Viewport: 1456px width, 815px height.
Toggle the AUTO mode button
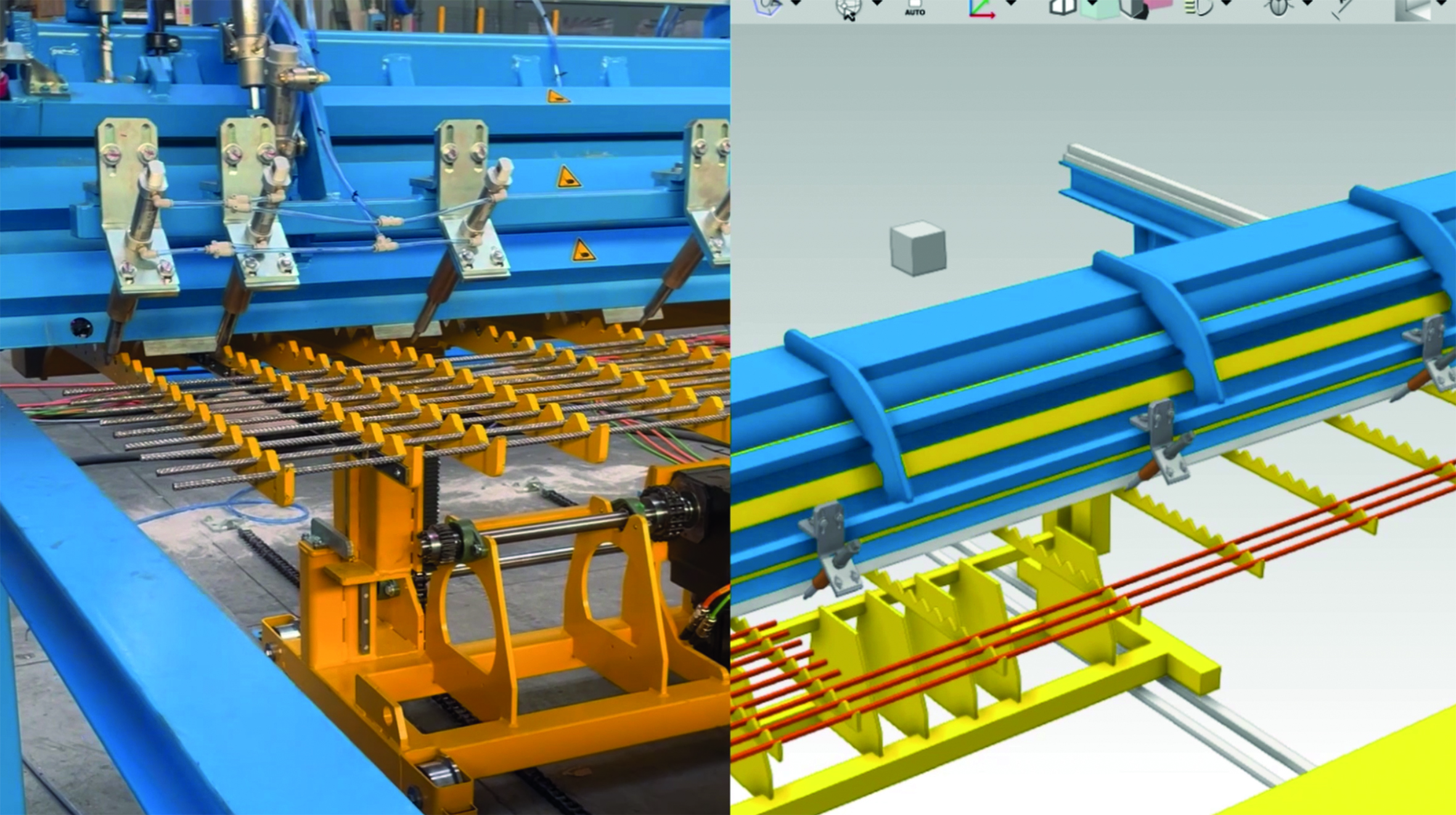click(915, 8)
